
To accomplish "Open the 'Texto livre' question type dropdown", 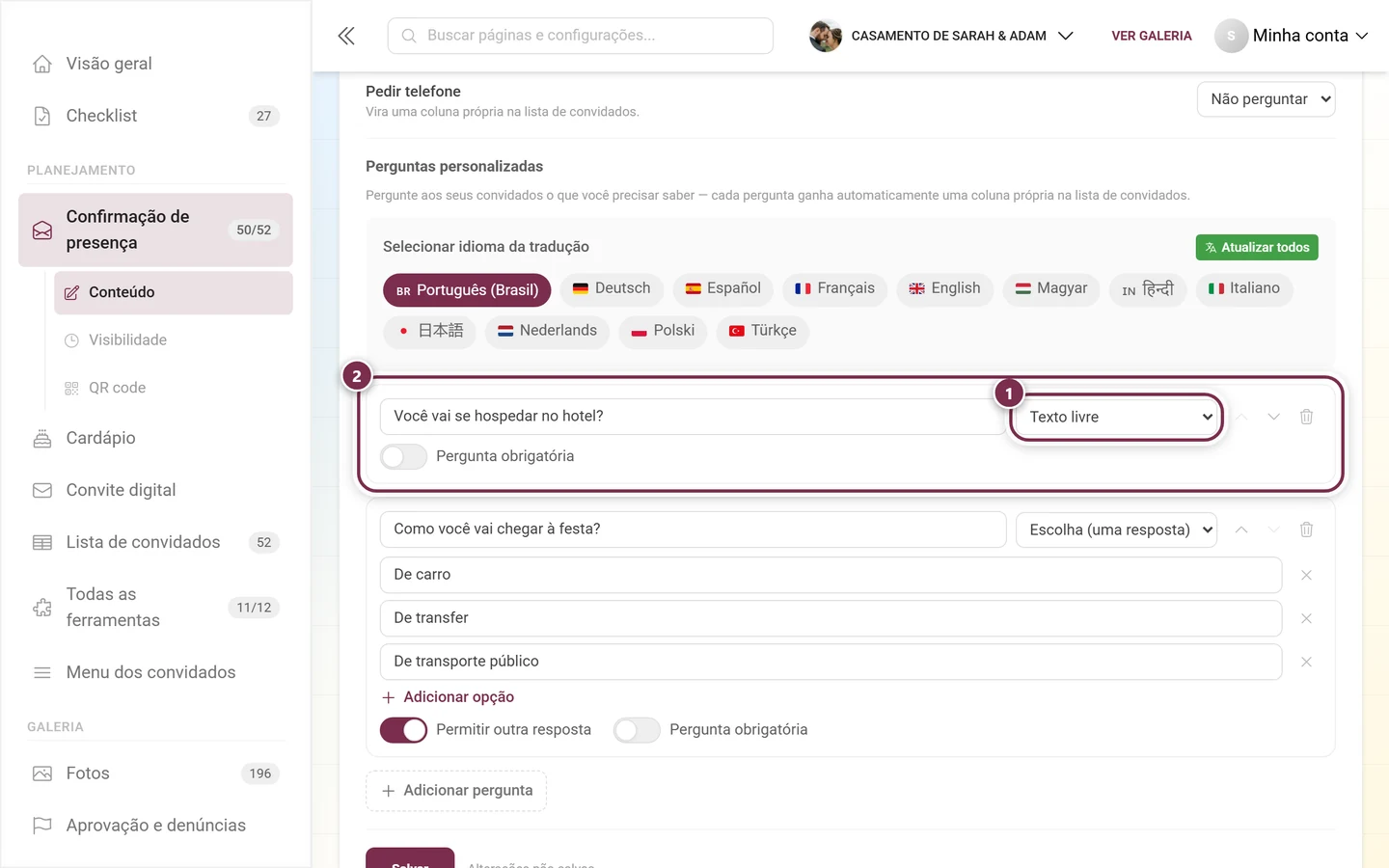I will point(1117,417).
